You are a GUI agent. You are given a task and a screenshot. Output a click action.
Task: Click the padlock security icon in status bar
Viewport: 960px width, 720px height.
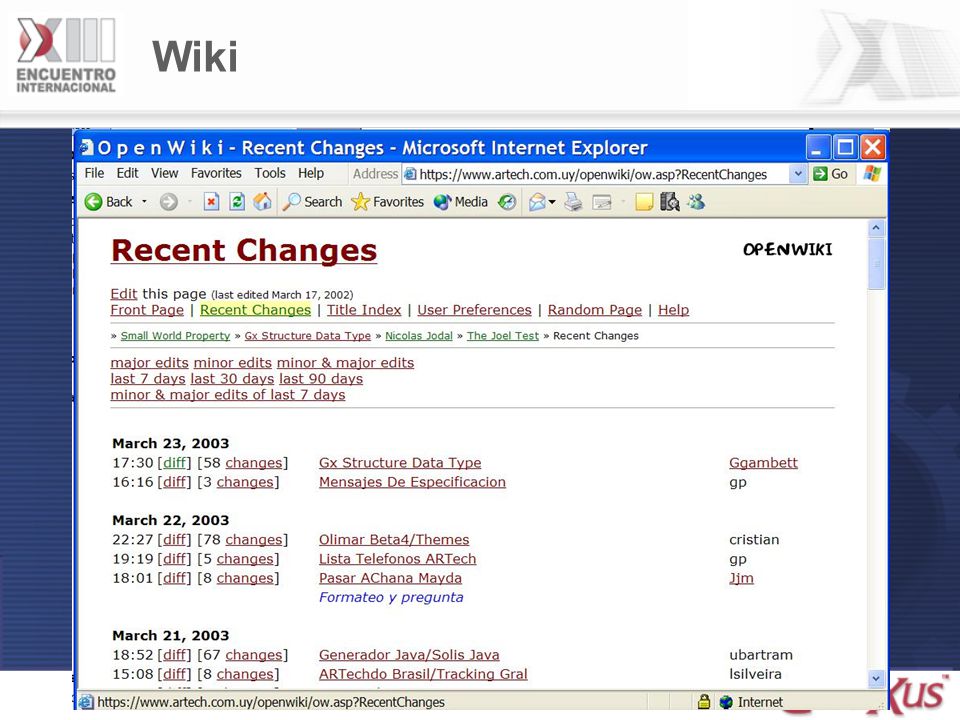coord(704,702)
